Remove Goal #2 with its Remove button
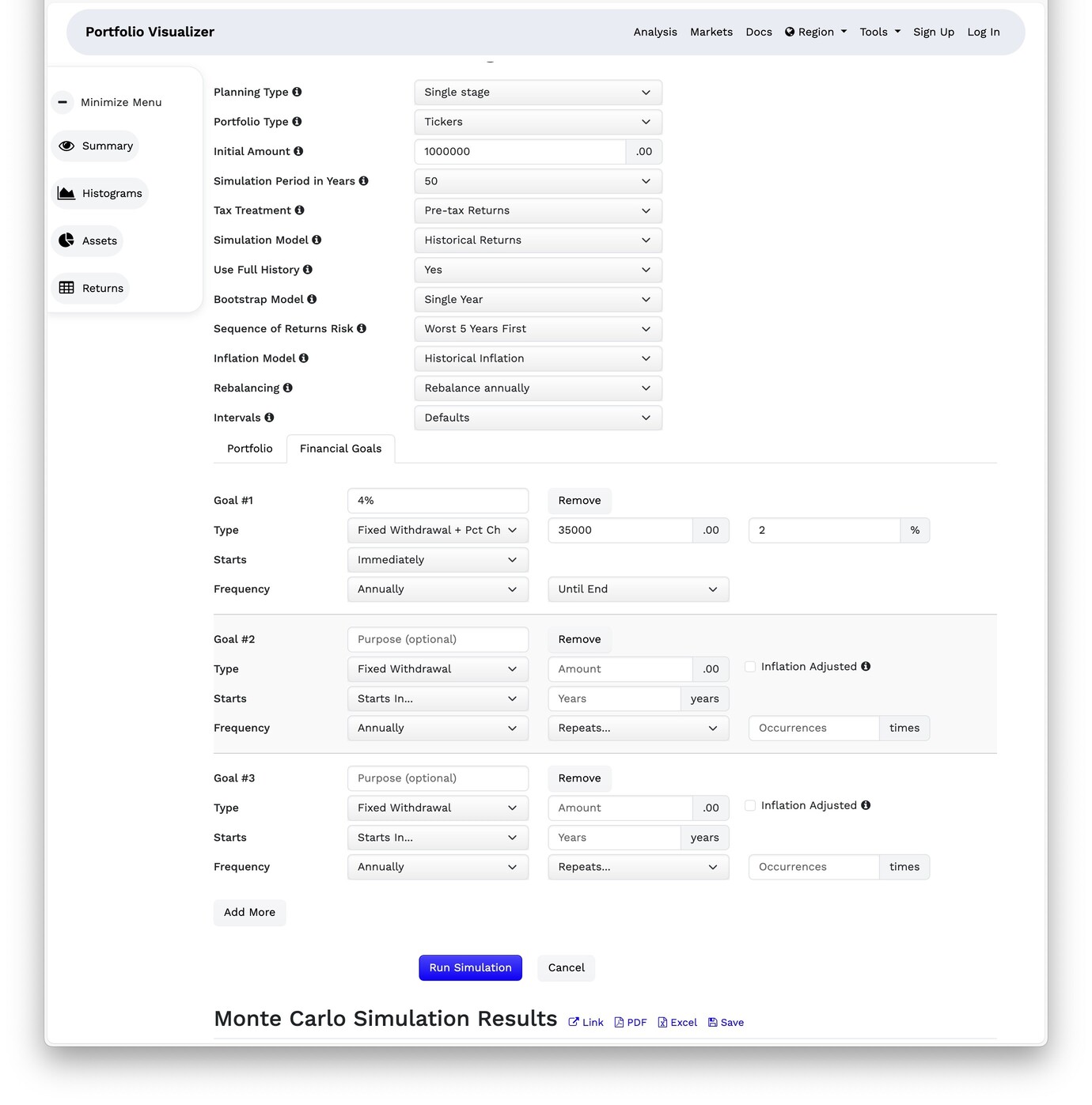 tap(579, 639)
